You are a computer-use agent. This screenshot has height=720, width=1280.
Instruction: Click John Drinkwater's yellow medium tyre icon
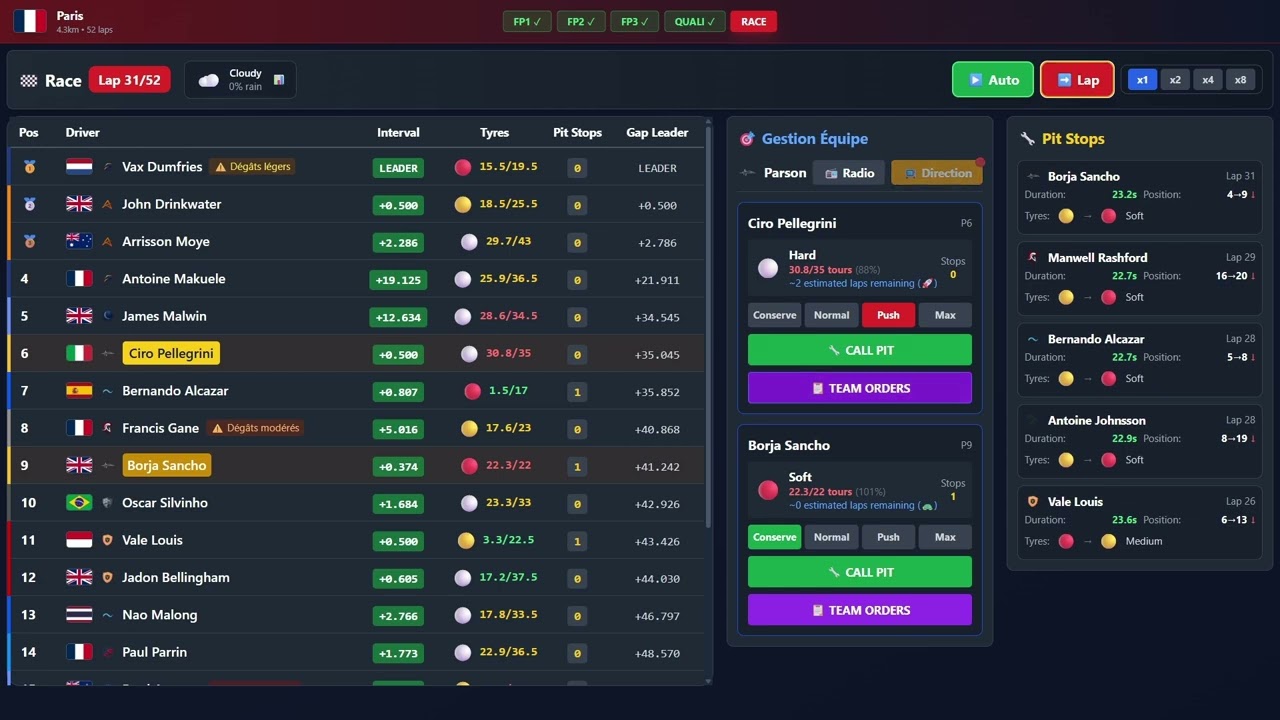pyautogui.click(x=462, y=205)
